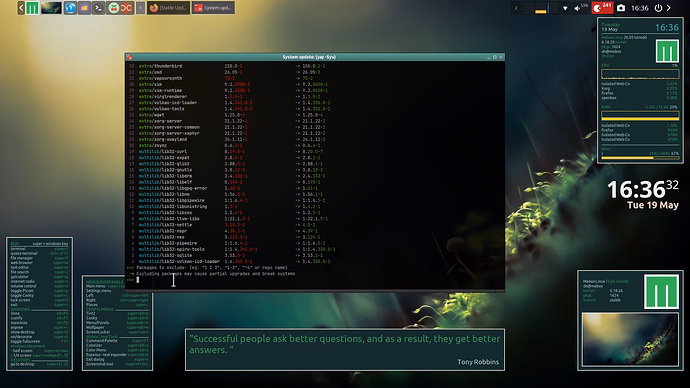
Task: Click the volume speaker tray icon
Action: tap(577, 8)
